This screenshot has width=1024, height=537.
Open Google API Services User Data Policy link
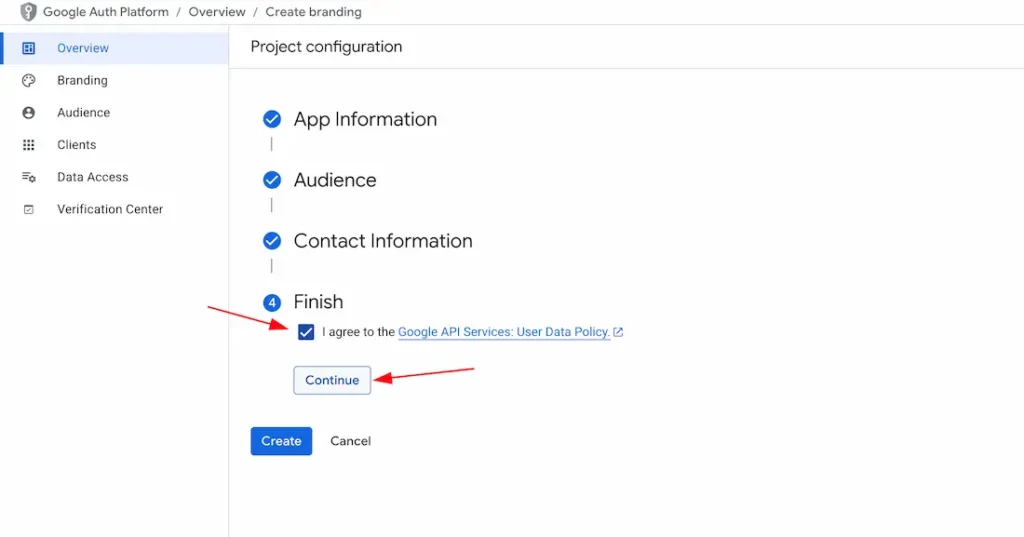(x=504, y=332)
